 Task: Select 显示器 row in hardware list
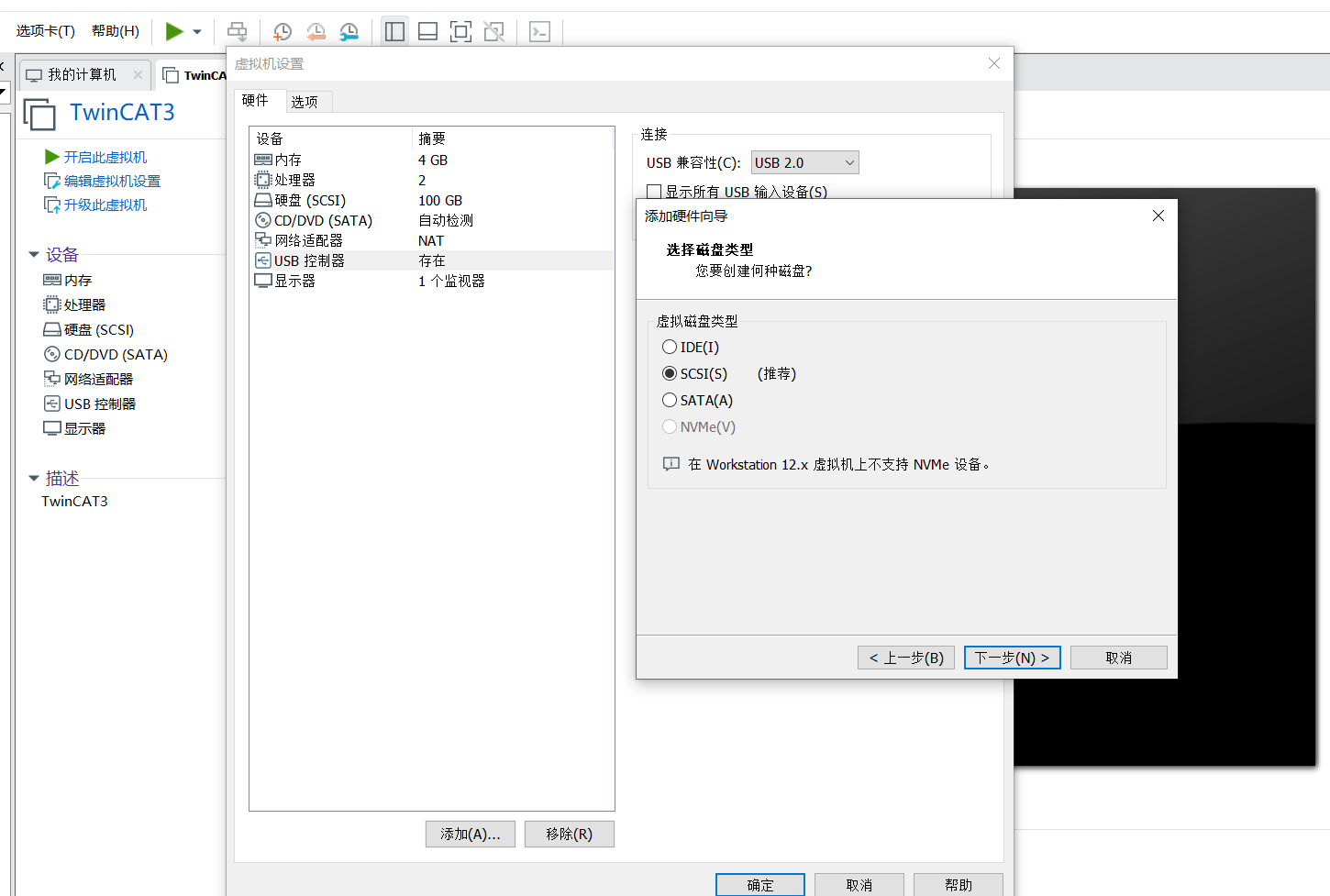(431, 281)
